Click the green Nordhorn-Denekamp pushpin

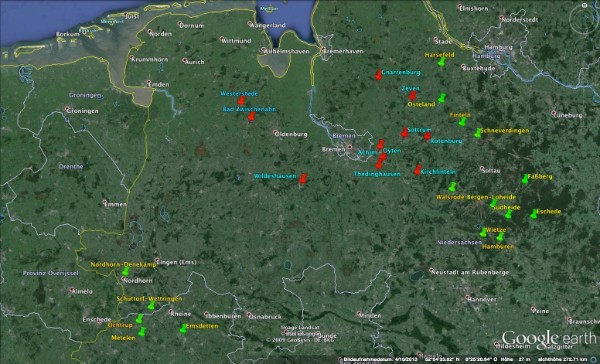coord(126,271)
